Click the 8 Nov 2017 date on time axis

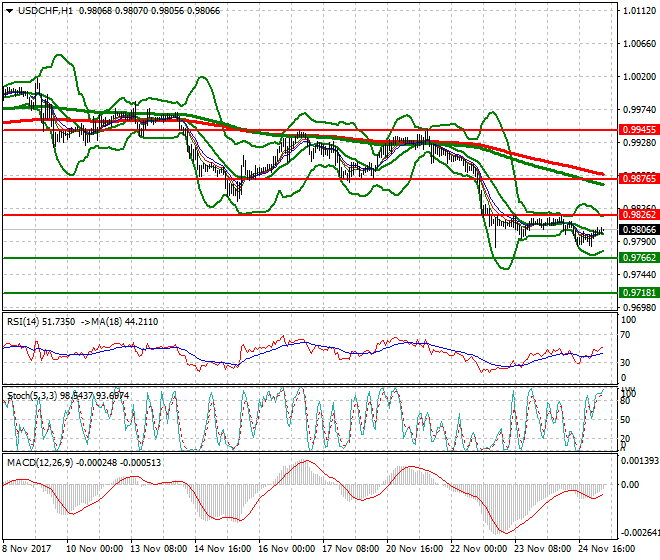25,549
